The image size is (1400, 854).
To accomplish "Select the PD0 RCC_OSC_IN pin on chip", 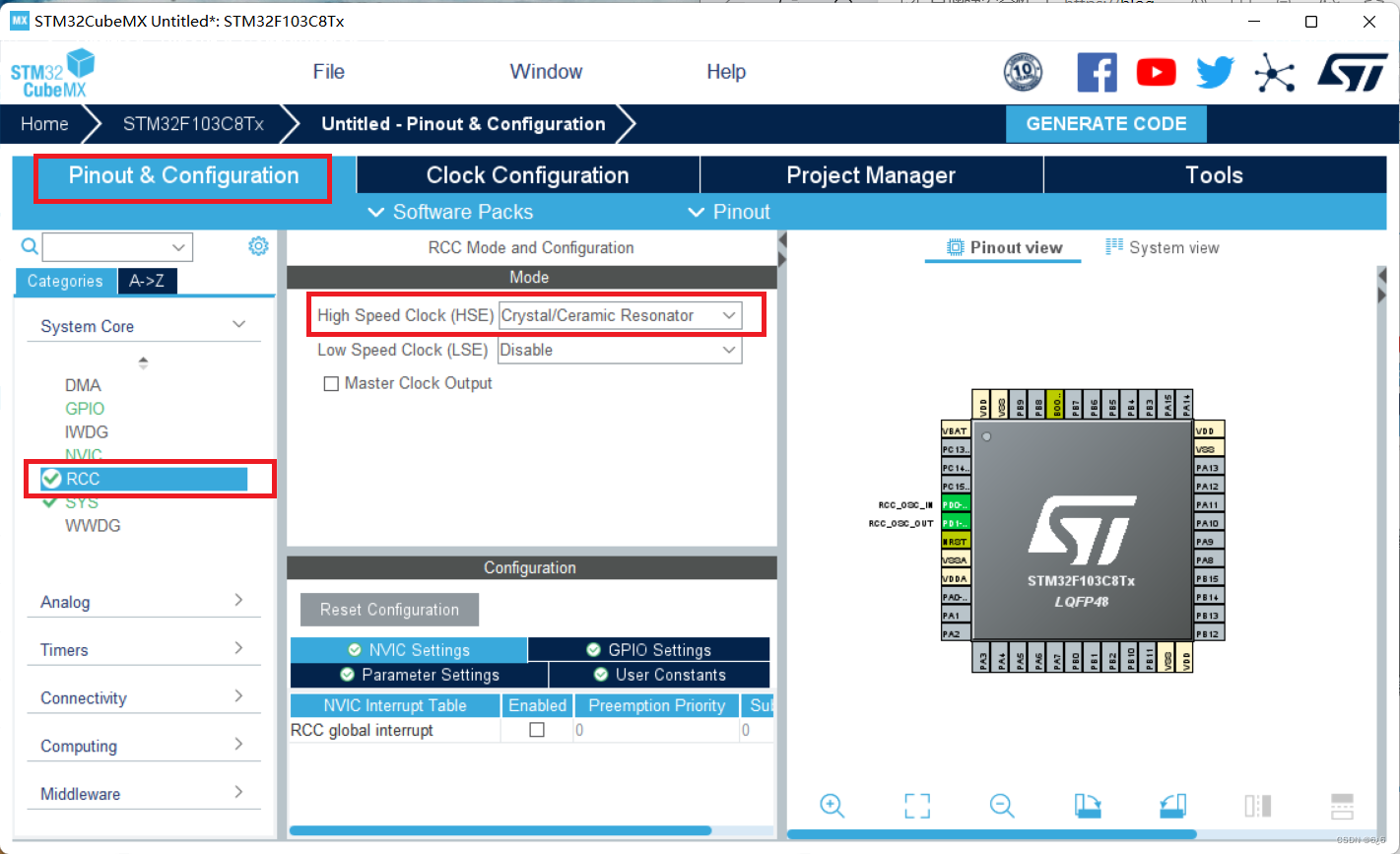I will [956, 504].
